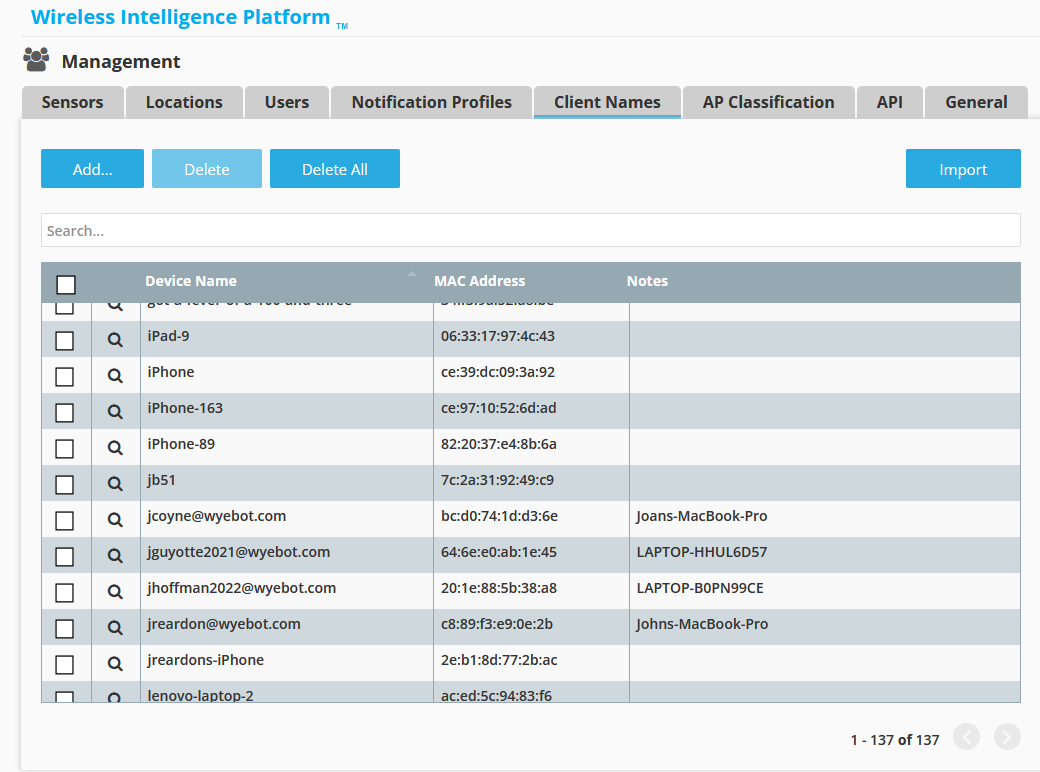Screen dimensions: 1040x772
Task: Select the iPhone-163 row checkbox
Action: coord(64,413)
